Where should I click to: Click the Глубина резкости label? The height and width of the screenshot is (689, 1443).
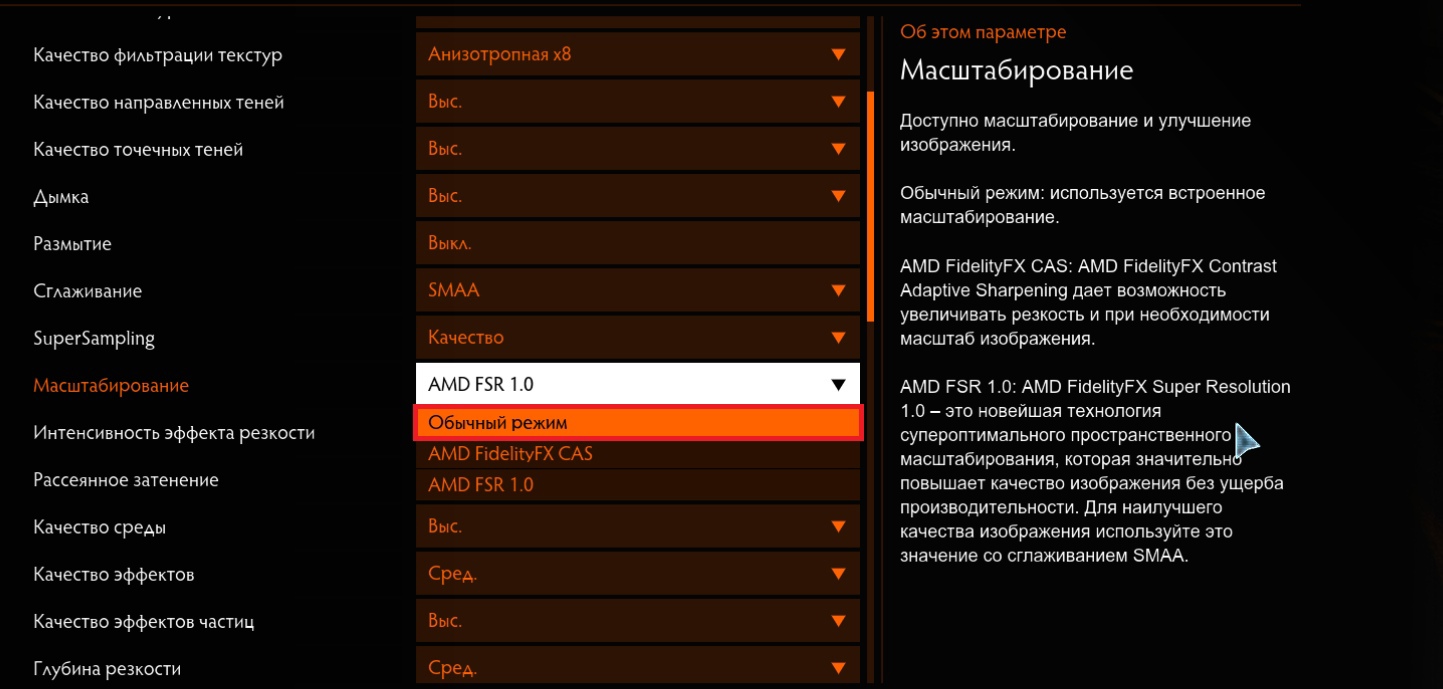pyautogui.click(x=107, y=668)
